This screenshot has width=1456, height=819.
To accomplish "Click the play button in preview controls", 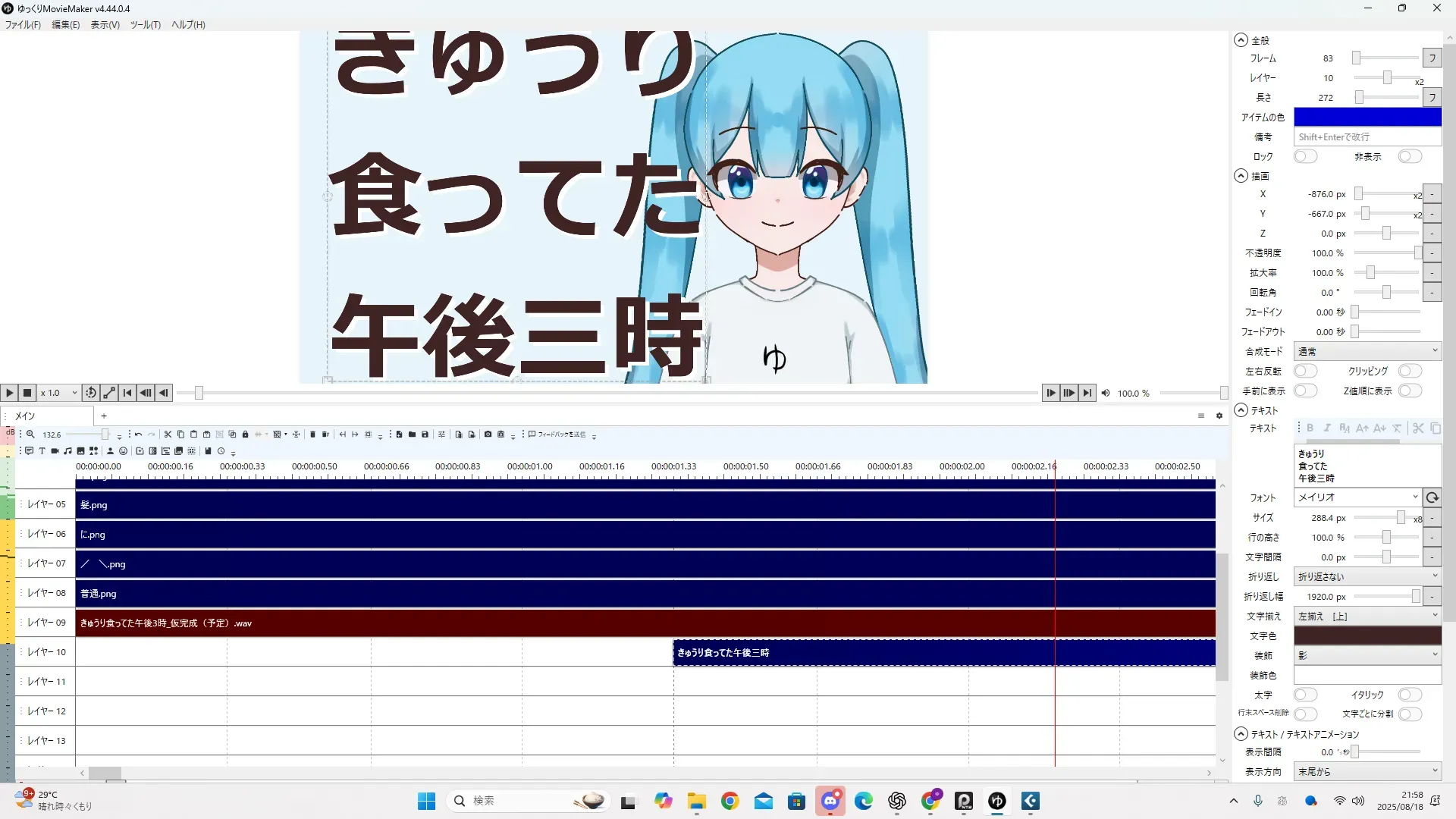I will tap(9, 393).
